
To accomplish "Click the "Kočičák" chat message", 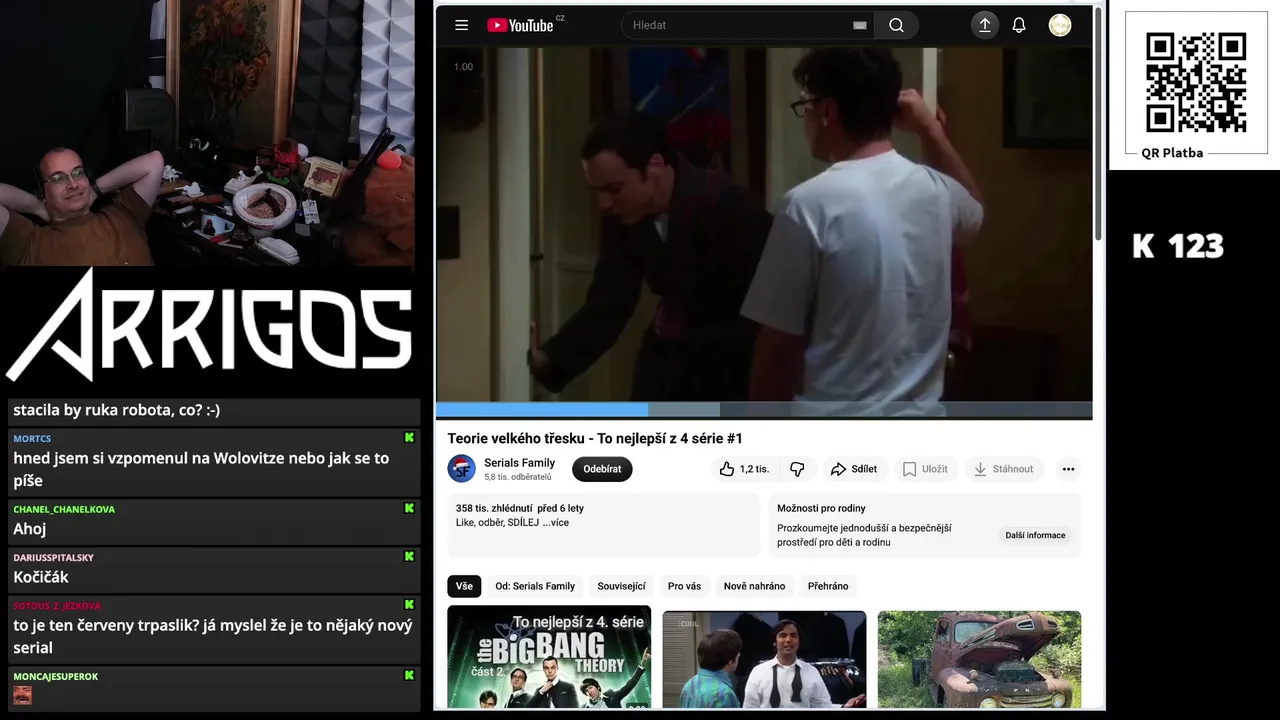I will click(41, 577).
